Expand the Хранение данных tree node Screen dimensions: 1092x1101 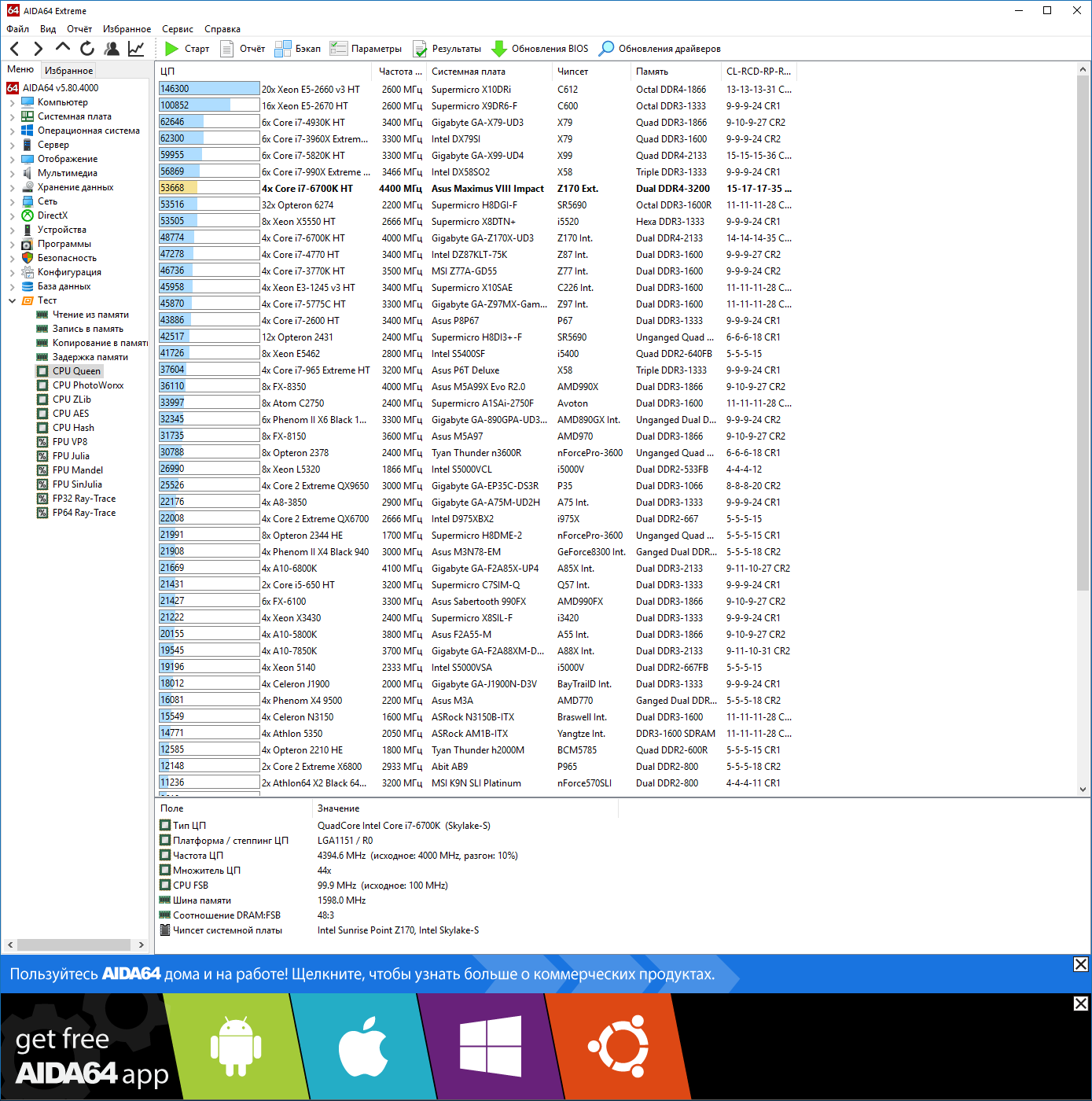(x=12, y=187)
